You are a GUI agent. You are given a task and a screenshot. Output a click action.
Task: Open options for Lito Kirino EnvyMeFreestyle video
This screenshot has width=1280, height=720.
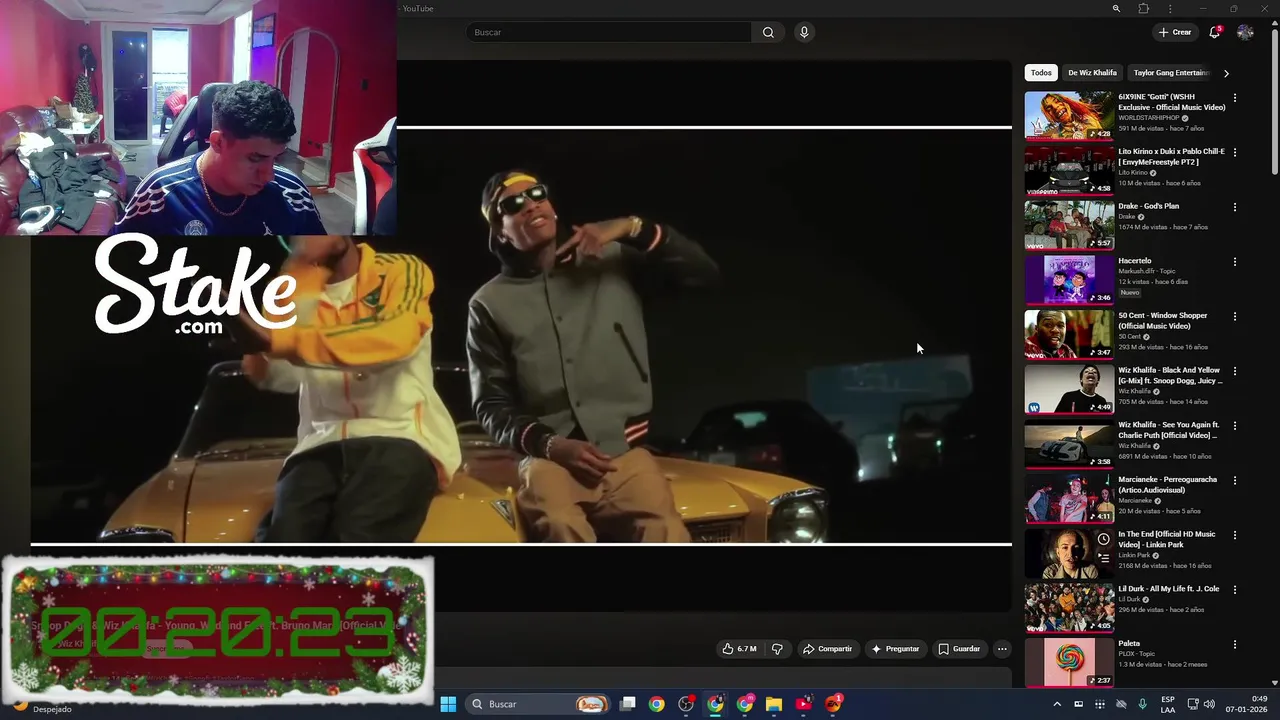(1235, 153)
